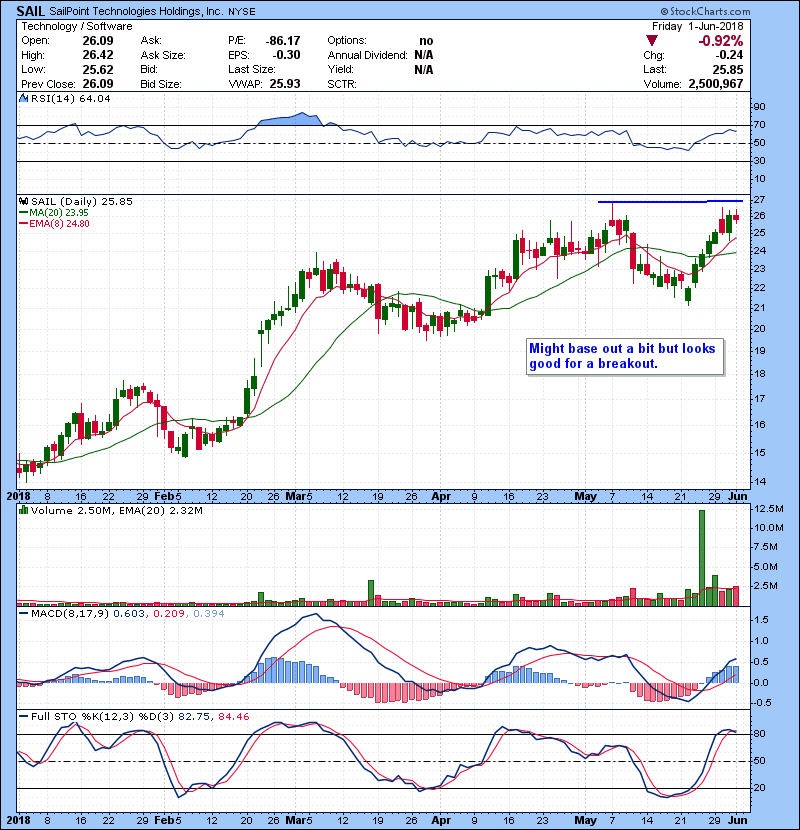800x830 pixels.
Task: Select the VWAP value 25.93
Action: [x=285, y=84]
